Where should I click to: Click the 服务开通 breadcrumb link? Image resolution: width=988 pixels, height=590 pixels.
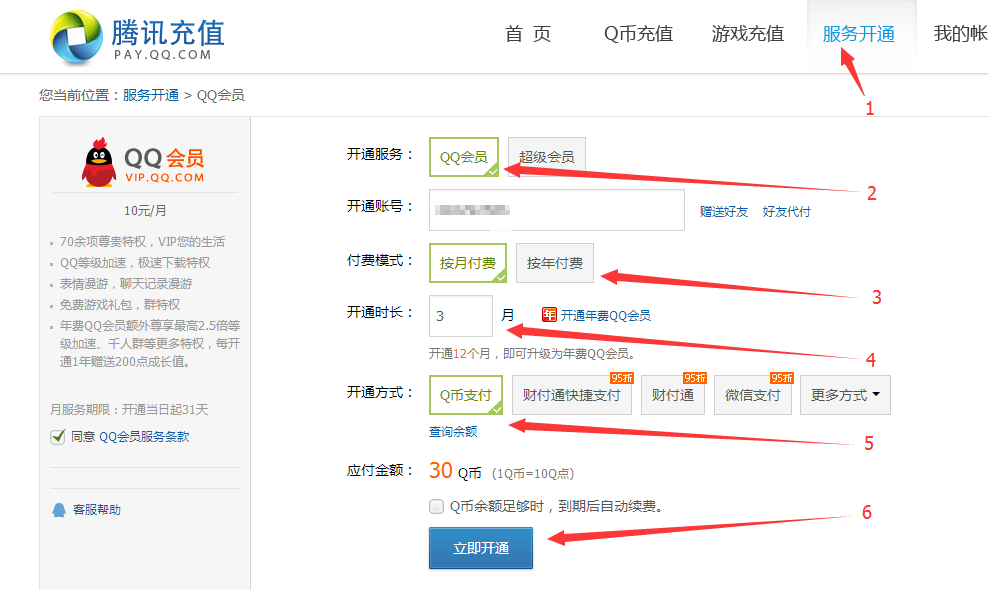click(x=151, y=95)
